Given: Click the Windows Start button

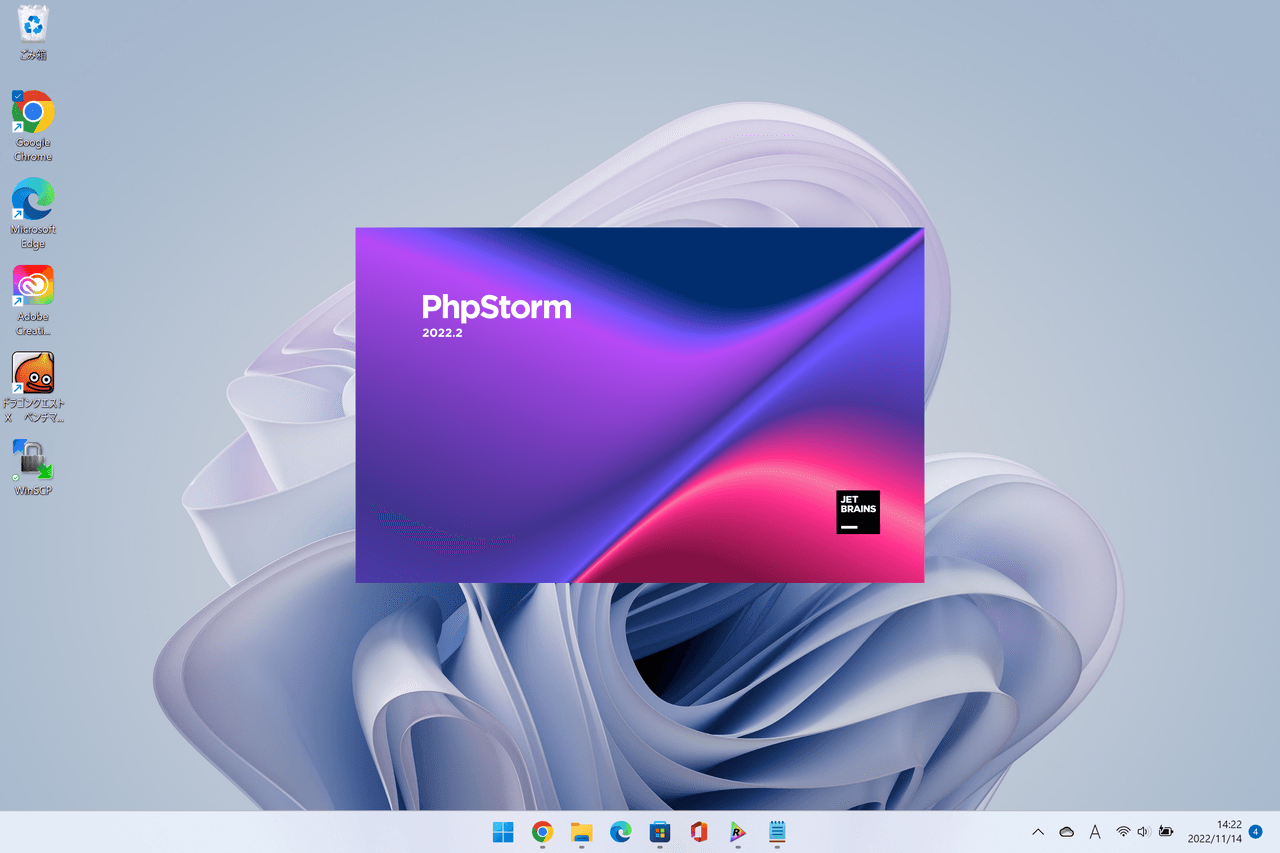Looking at the screenshot, I should [503, 831].
